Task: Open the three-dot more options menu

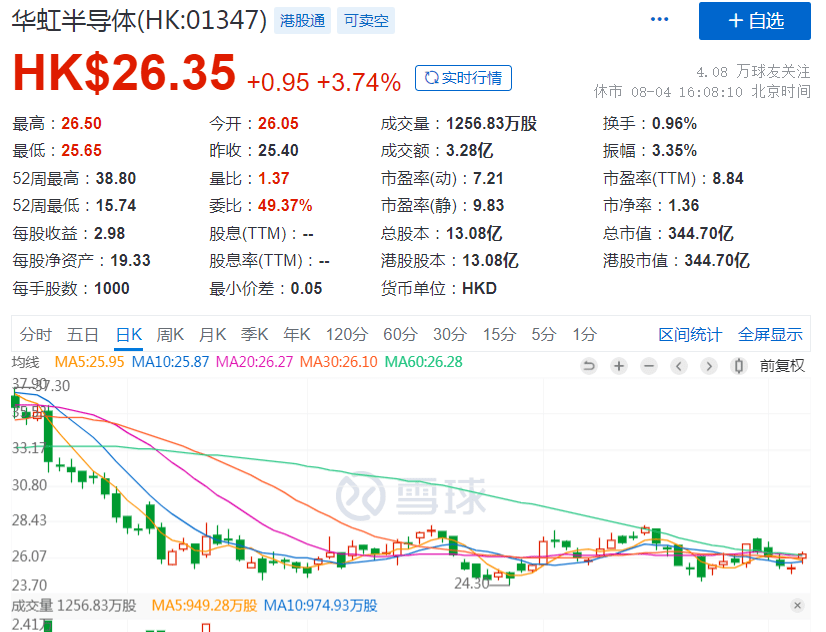Action: pyautogui.click(x=659, y=19)
